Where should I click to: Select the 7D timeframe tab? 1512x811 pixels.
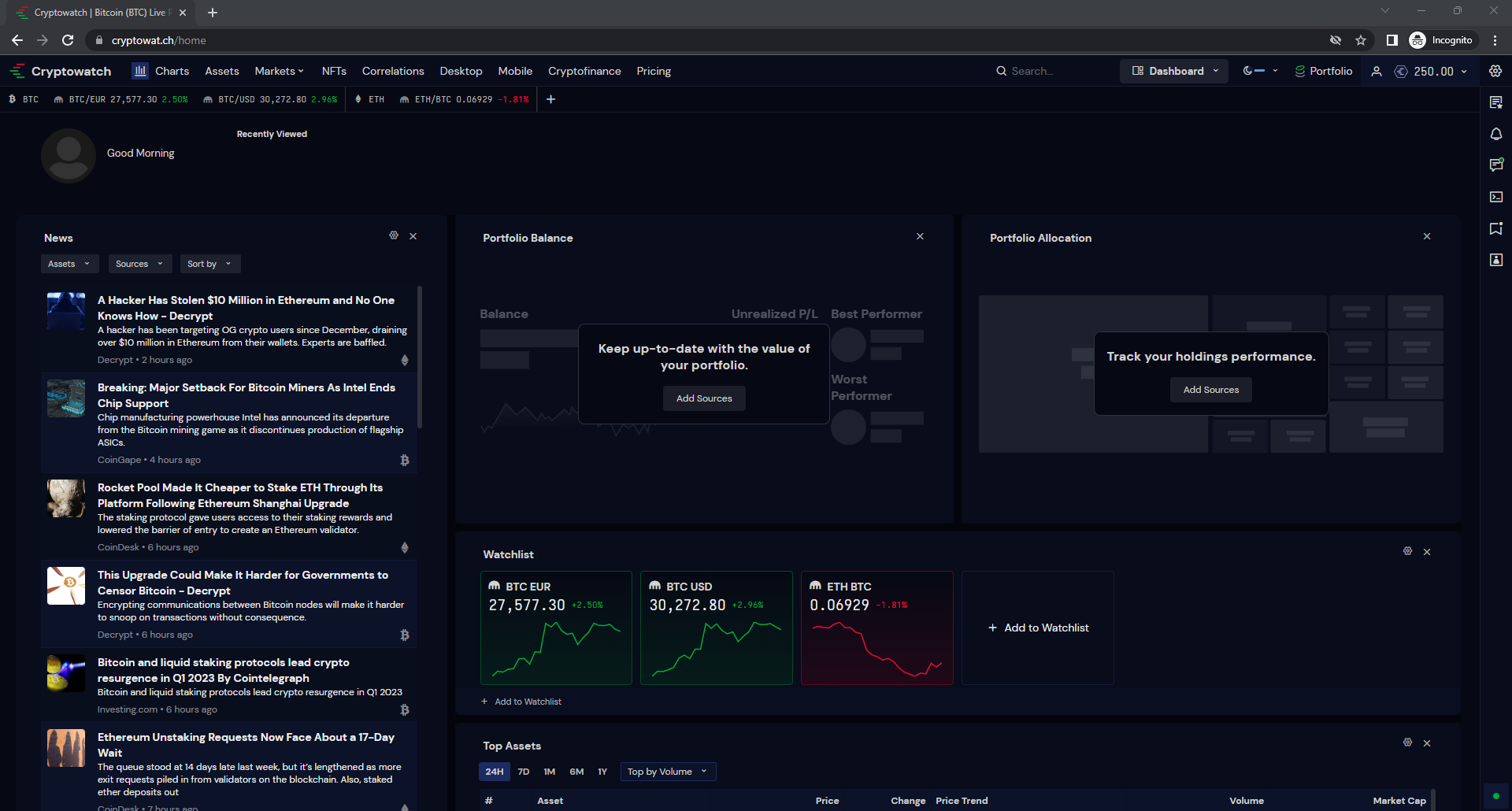[524, 772]
